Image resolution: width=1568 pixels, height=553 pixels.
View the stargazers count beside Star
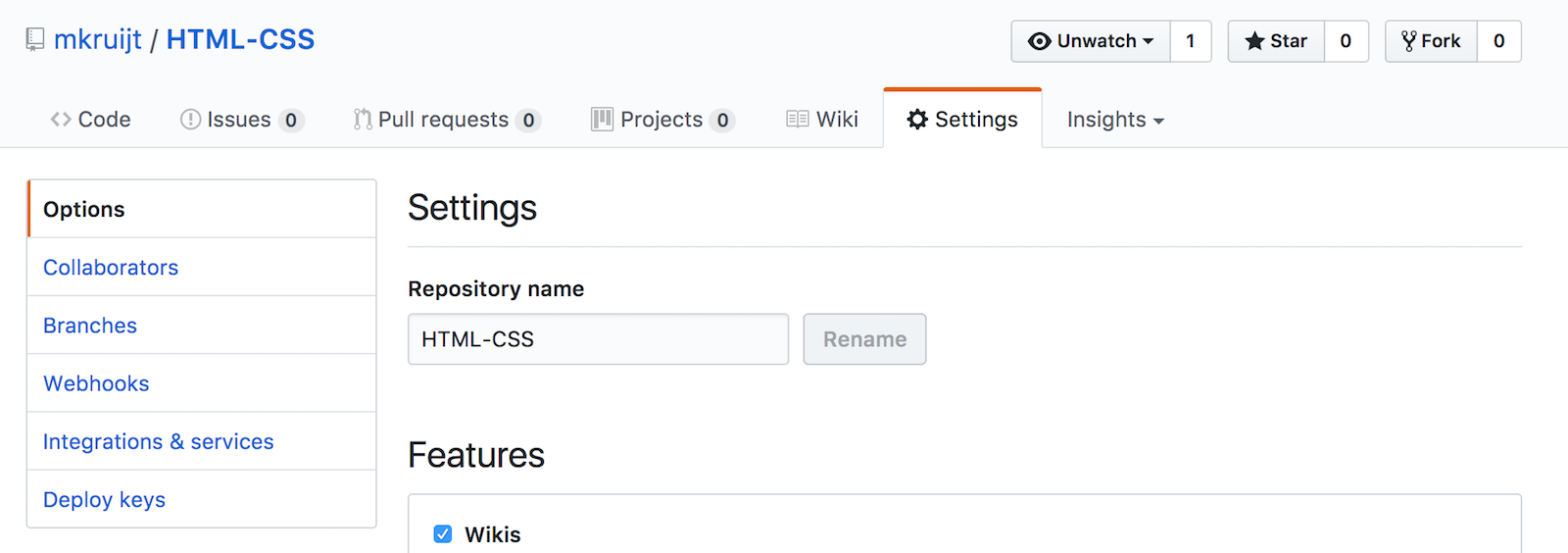pyautogui.click(x=1347, y=41)
